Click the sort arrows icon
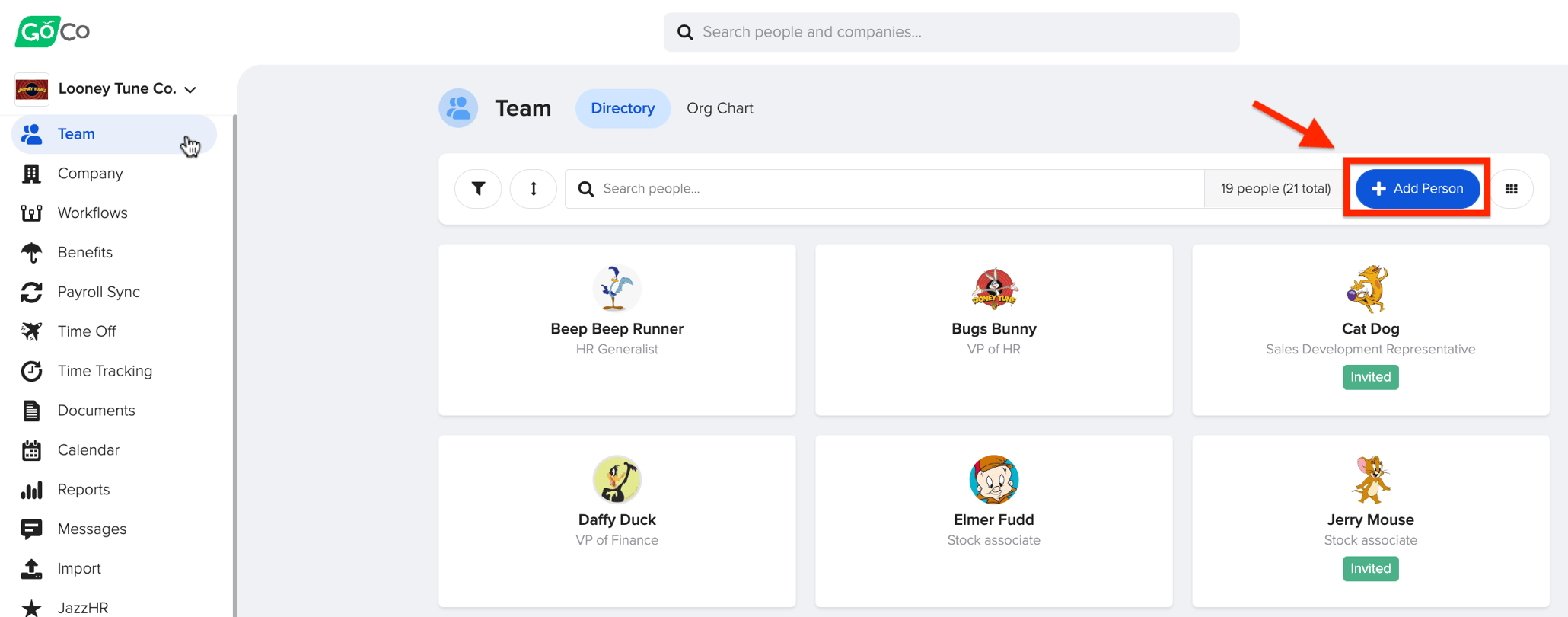Viewport: 1568px width, 617px height. 534,189
